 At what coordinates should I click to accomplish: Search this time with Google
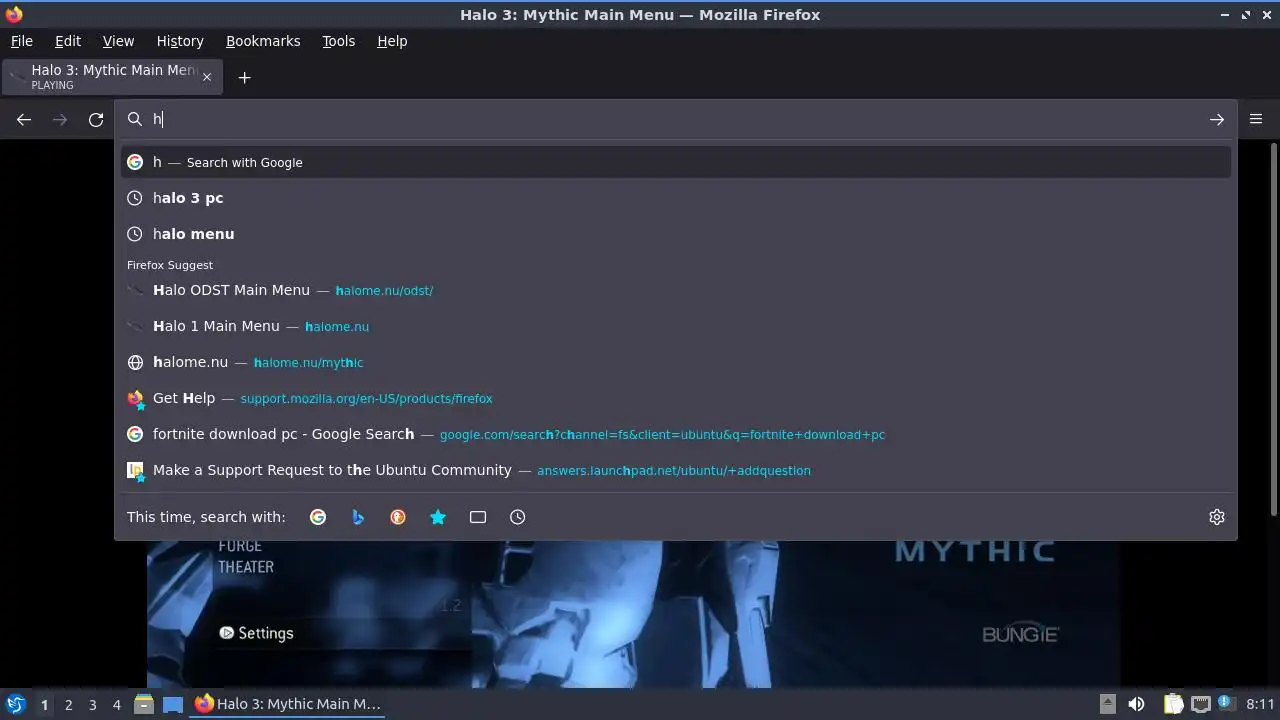click(x=318, y=517)
